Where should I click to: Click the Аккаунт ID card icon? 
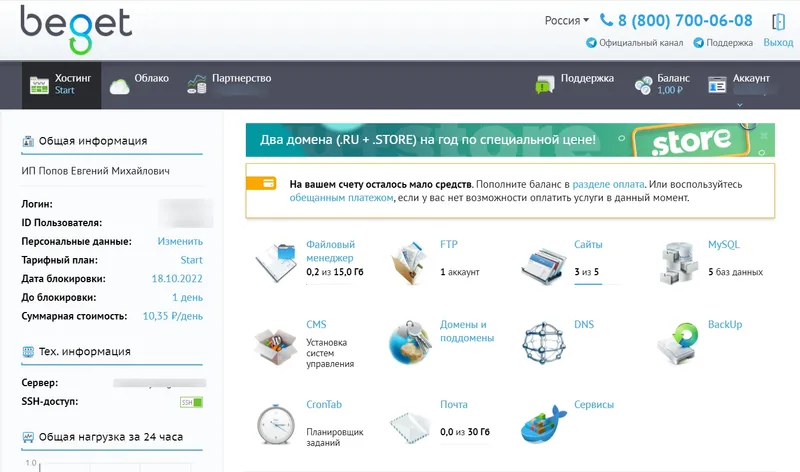click(717, 85)
